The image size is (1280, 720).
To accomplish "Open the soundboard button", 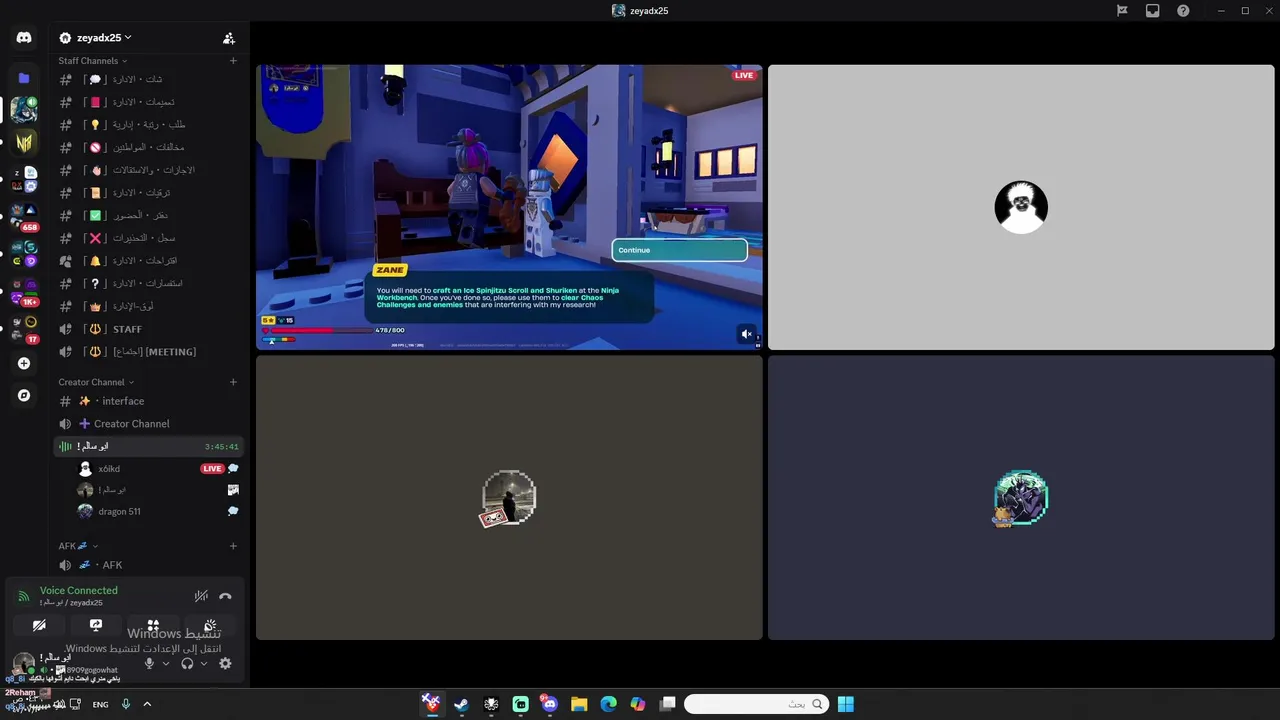I will click(210, 625).
